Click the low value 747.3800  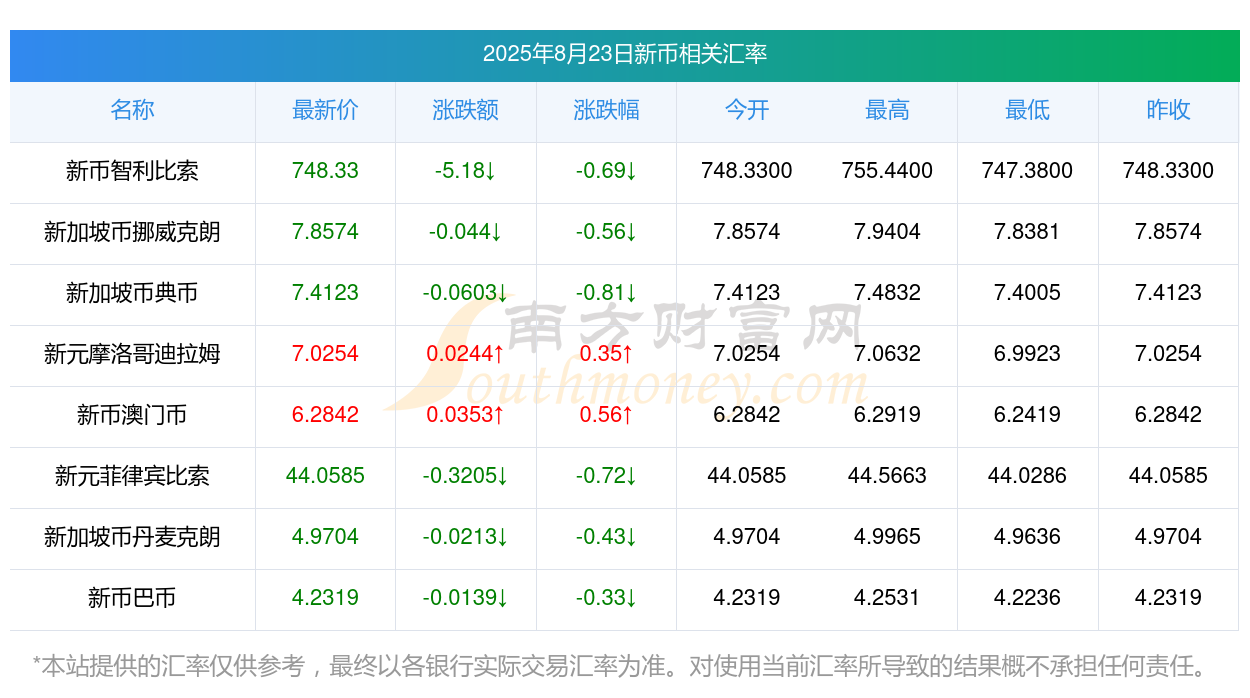point(1028,171)
